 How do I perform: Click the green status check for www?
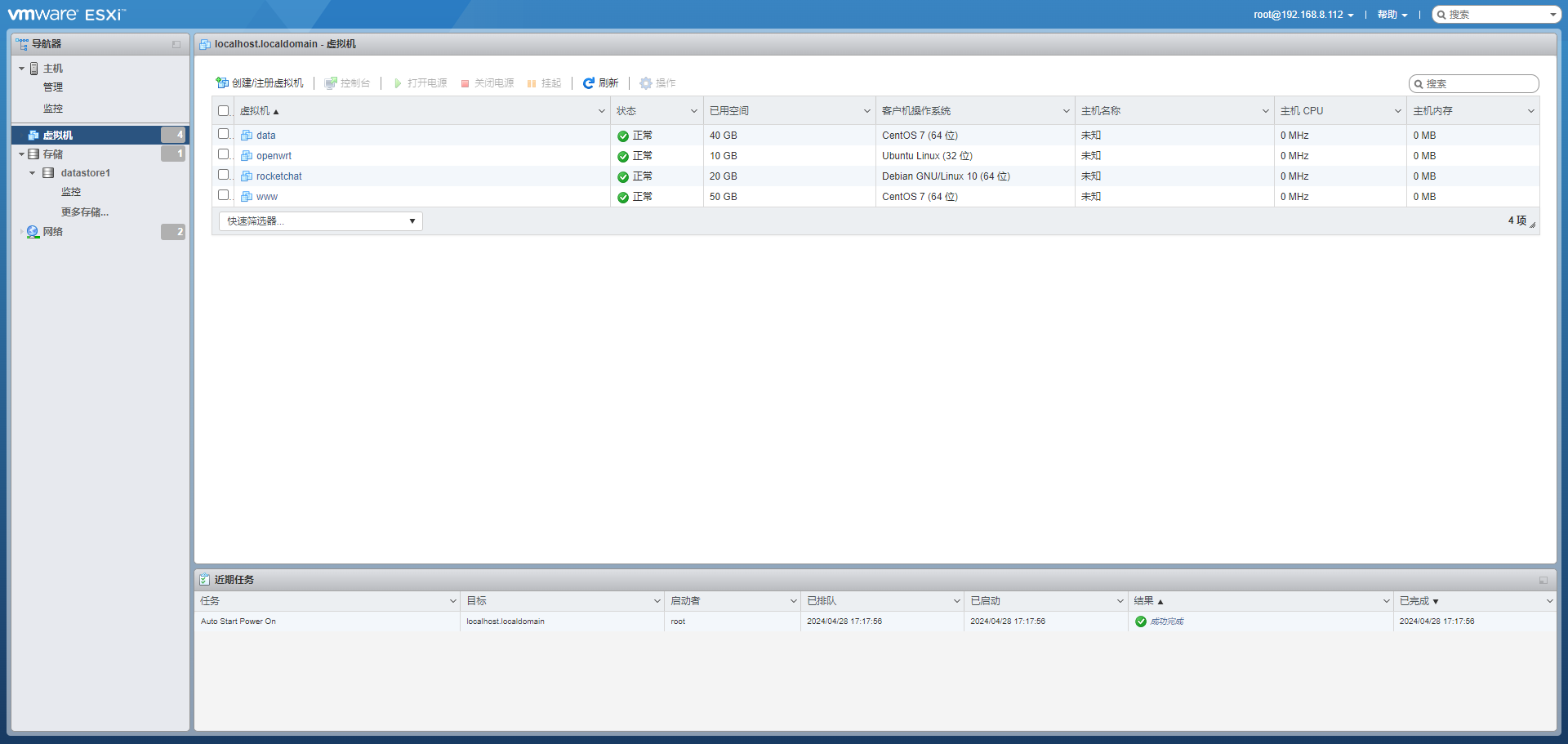pyautogui.click(x=623, y=198)
